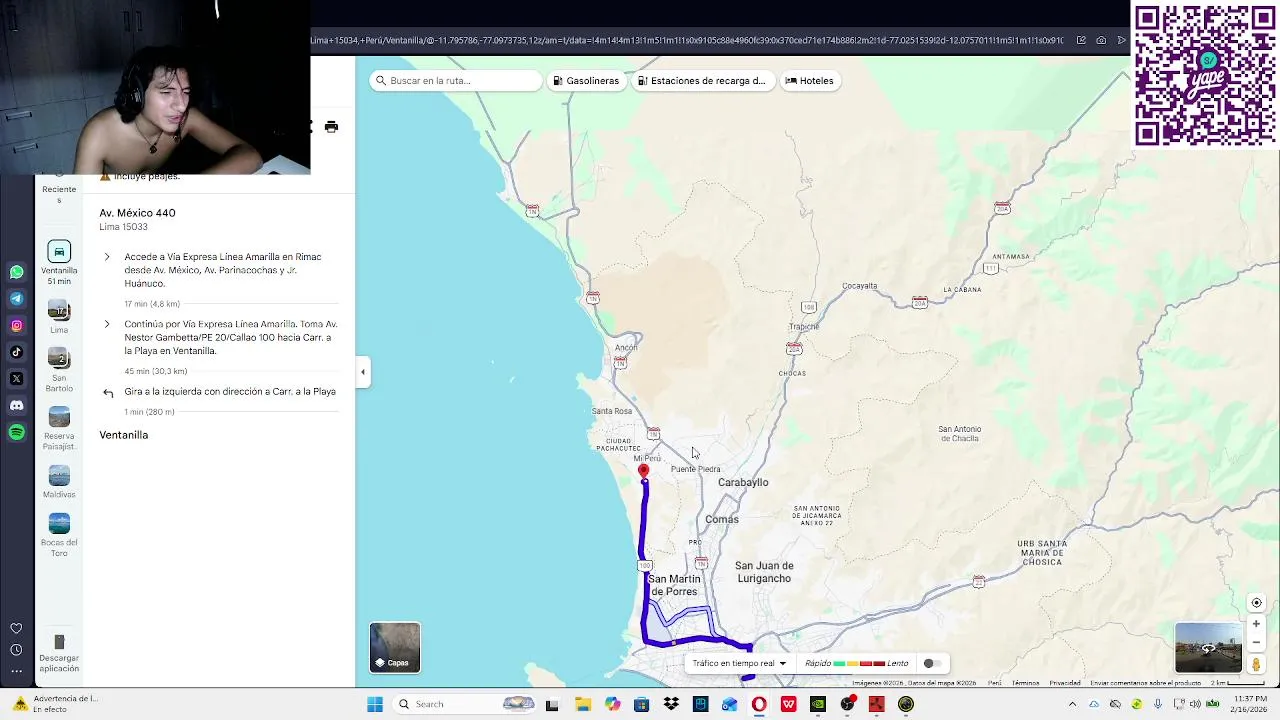The width and height of the screenshot is (1280, 720).
Task: Open the Windows Start menu
Action: tap(375, 704)
